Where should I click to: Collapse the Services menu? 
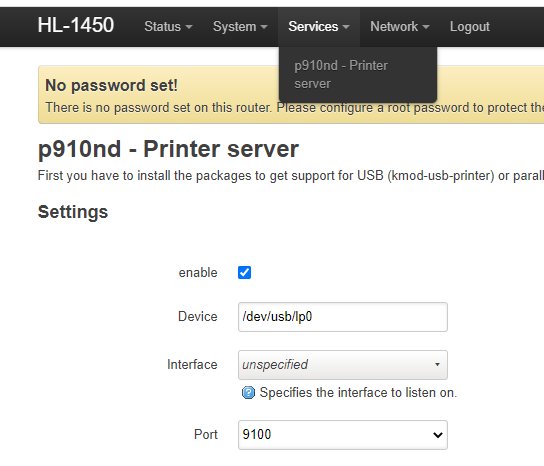(x=319, y=27)
